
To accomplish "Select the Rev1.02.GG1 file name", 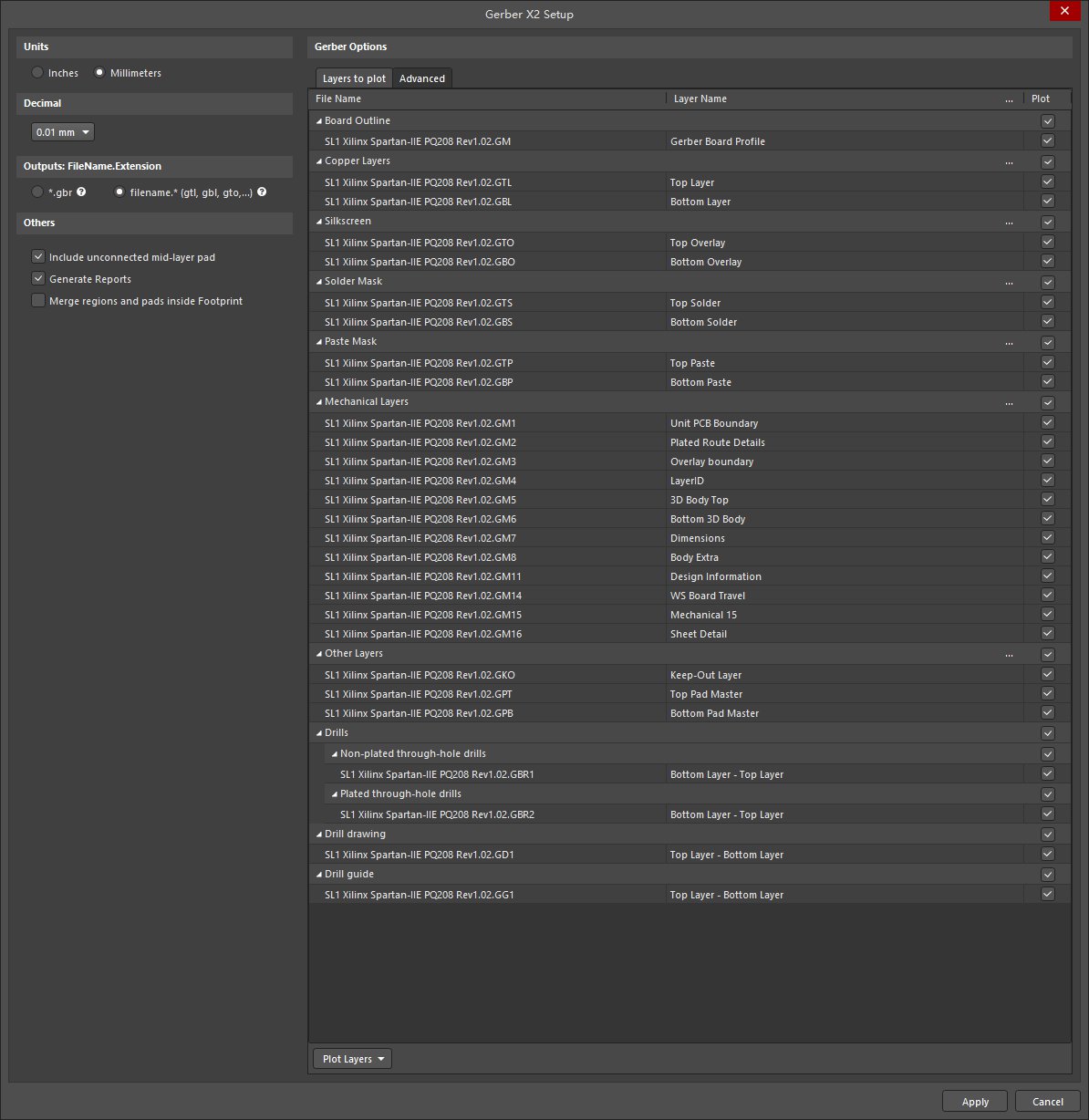I will 420,895.
